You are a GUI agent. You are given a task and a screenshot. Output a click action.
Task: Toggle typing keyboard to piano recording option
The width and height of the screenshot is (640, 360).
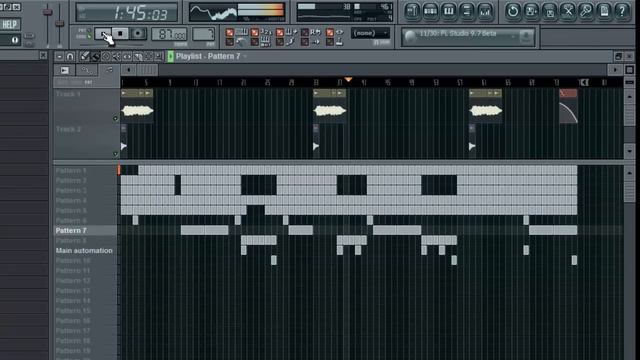tap(230, 32)
